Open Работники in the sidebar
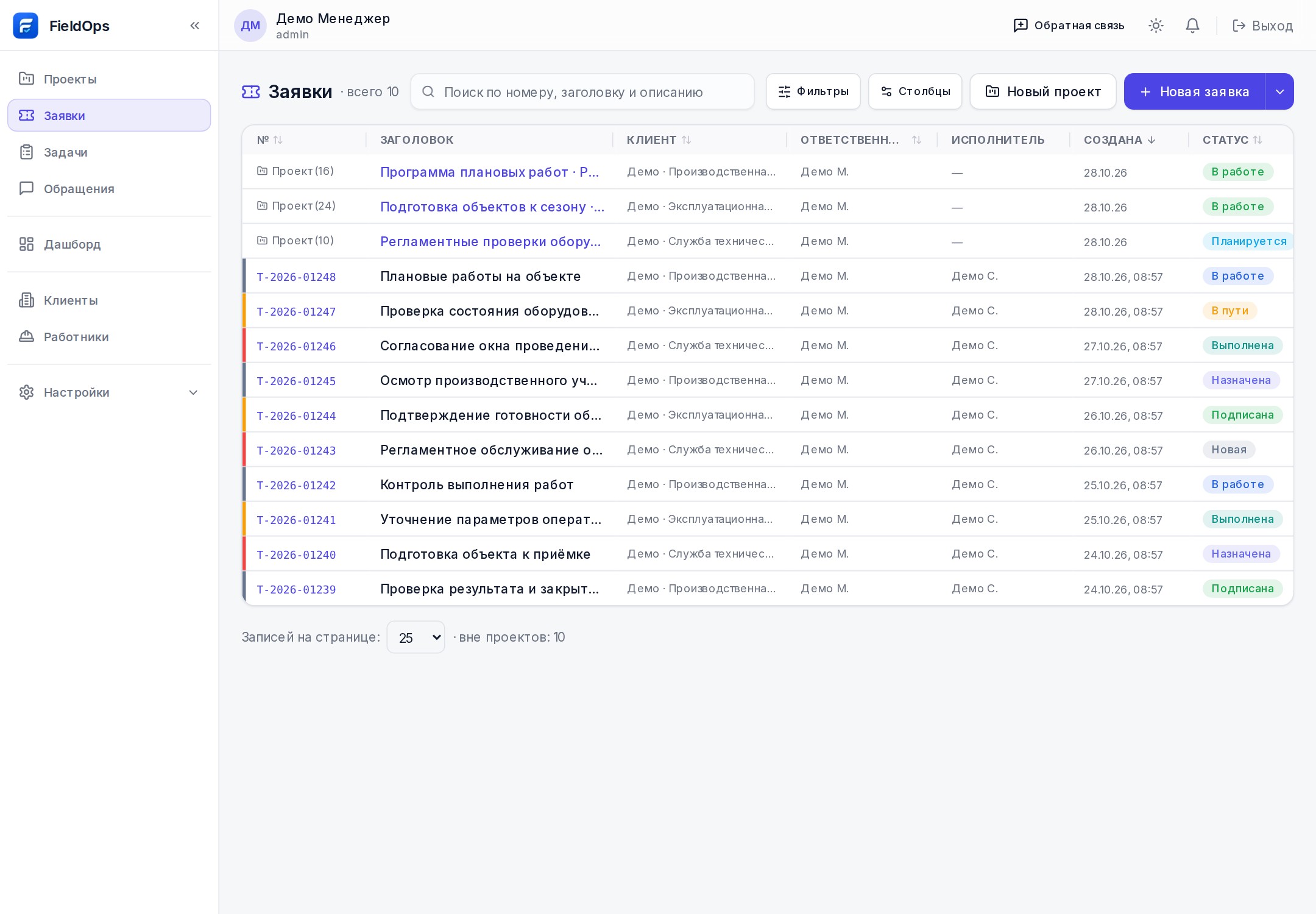 (x=109, y=336)
